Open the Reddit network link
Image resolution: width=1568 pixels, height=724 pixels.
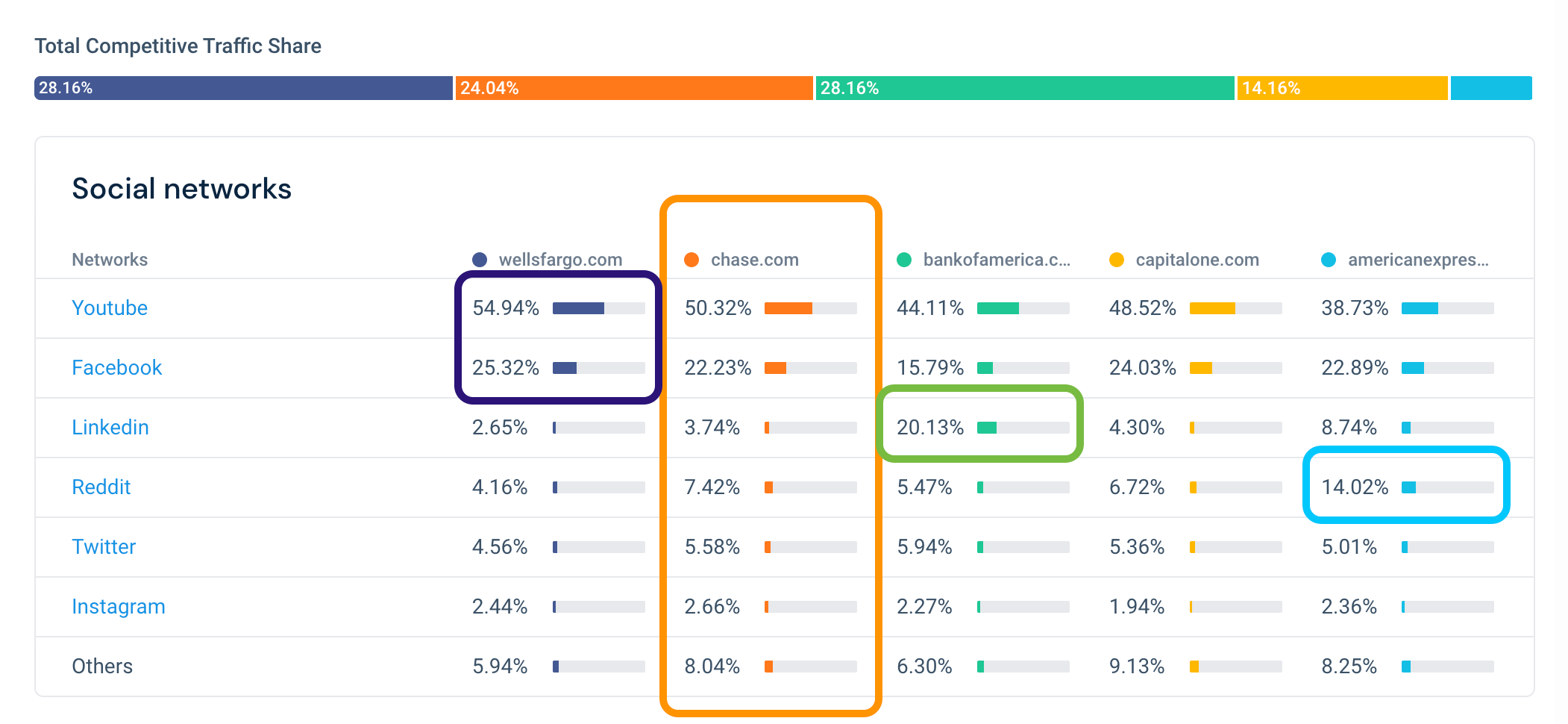pyautogui.click(x=101, y=487)
